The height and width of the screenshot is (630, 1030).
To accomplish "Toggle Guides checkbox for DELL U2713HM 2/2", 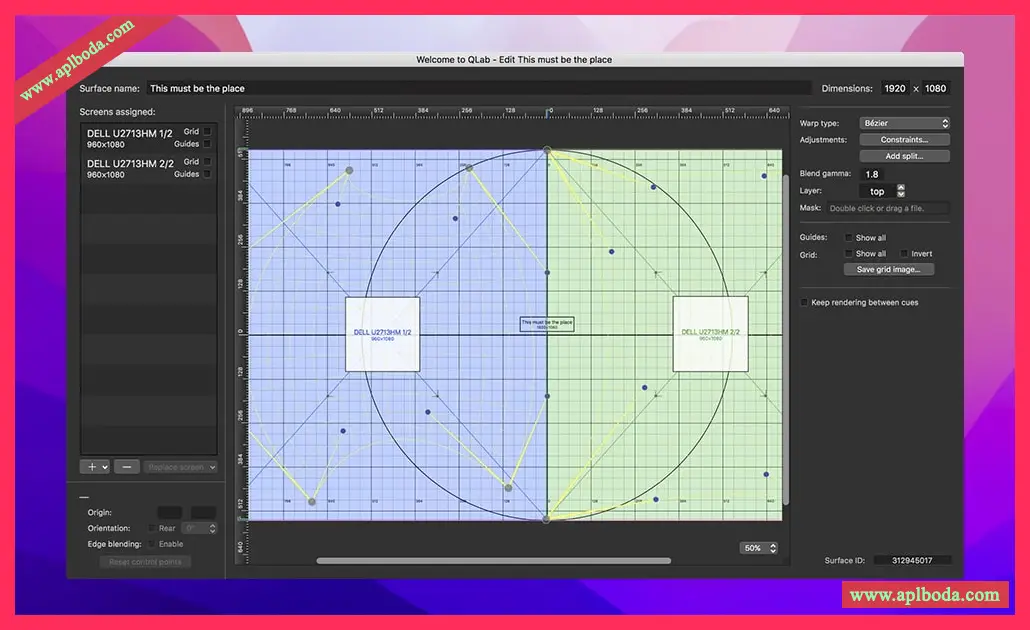I will tap(207, 174).
